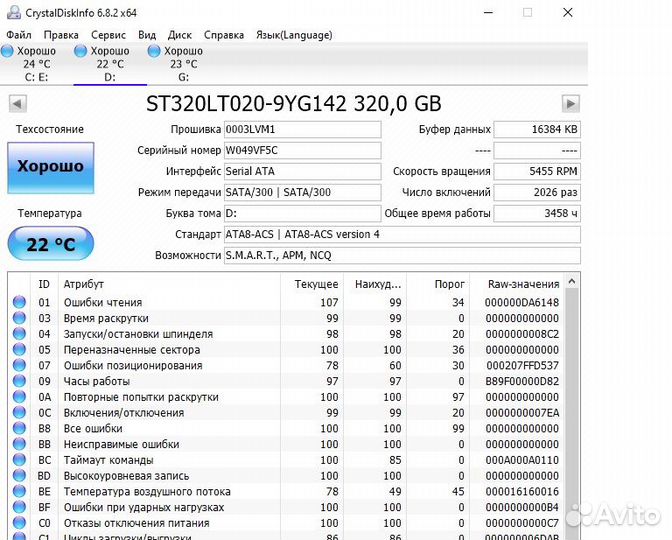The image size is (672, 540).
Task: Select the G: disk tab
Action: point(183,64)
